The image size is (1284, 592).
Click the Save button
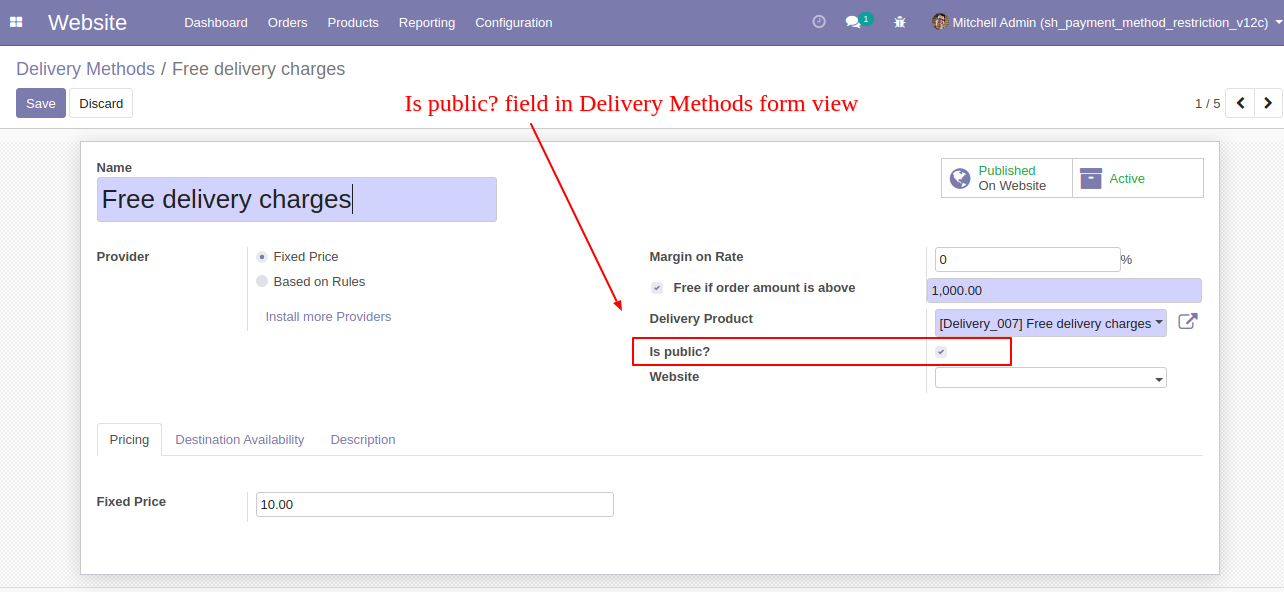(x=41, y=103)
